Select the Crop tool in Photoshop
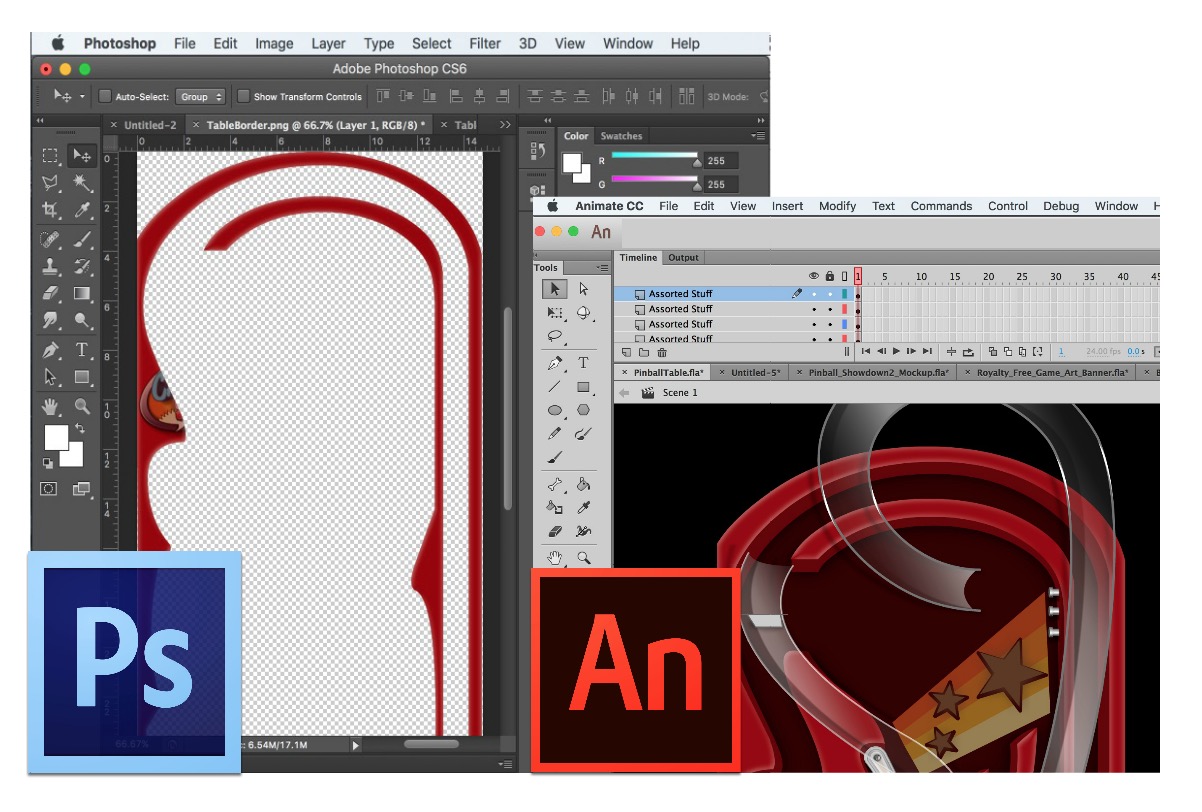1202x812 pixels. 49,210
